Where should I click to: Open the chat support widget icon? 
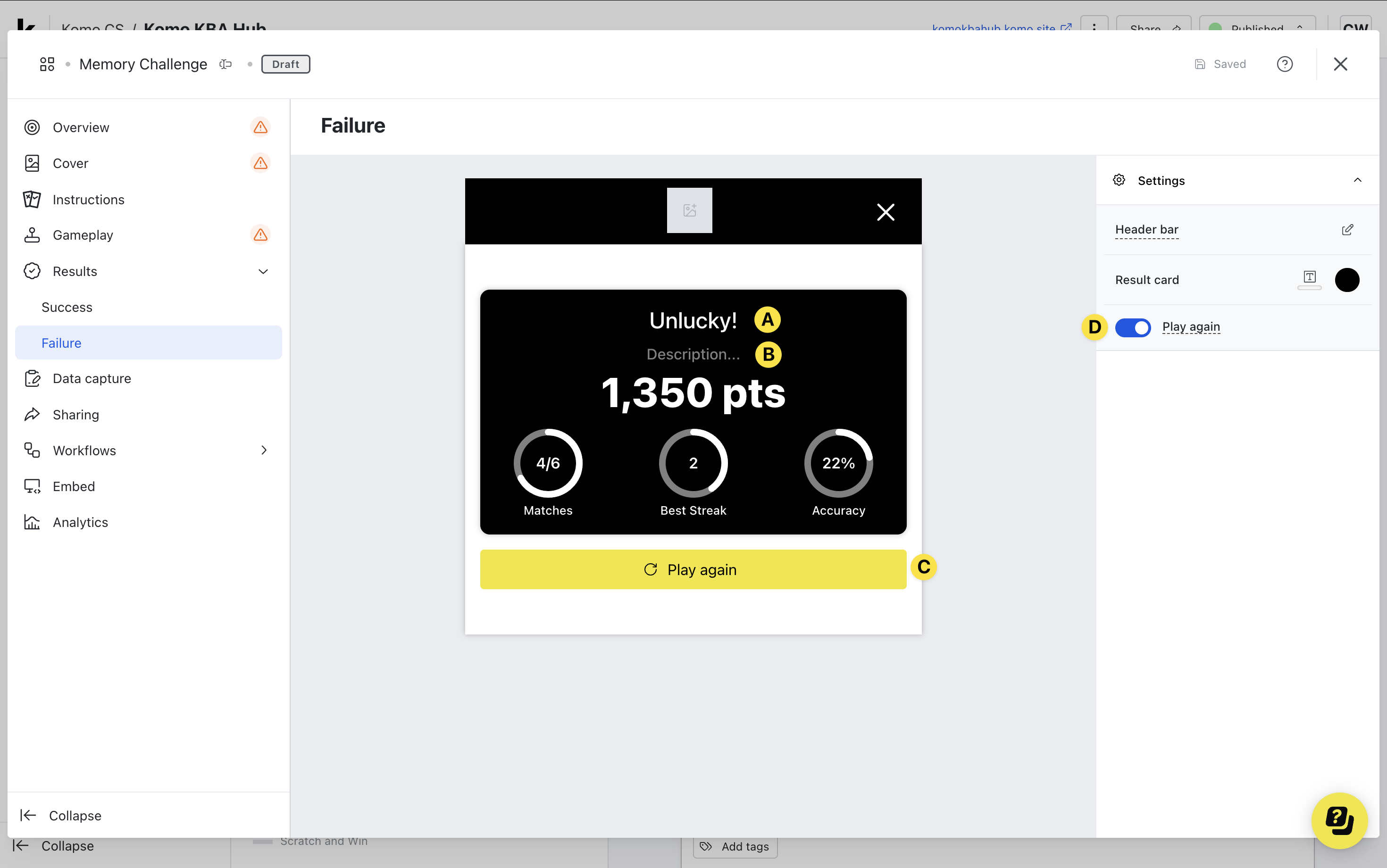pos(1339,820)
